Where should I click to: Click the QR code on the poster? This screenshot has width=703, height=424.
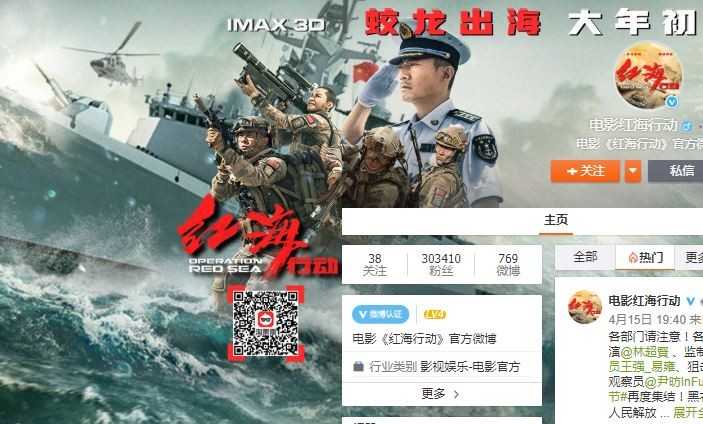tap(266, 323)
